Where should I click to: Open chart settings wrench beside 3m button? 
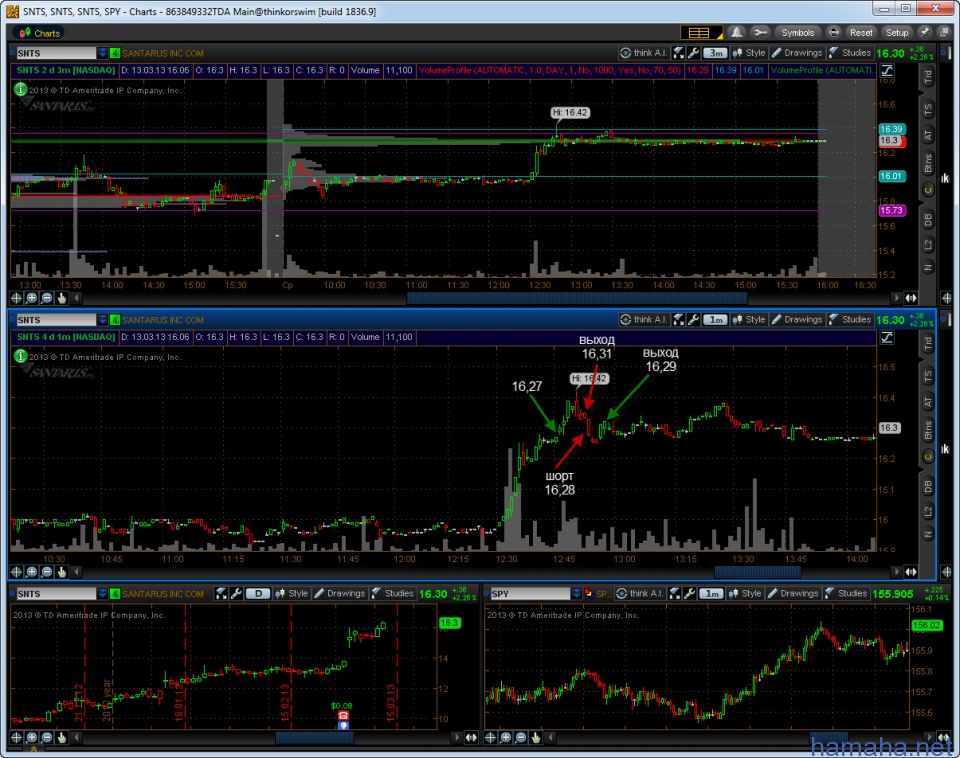click(x=693, y=53)
